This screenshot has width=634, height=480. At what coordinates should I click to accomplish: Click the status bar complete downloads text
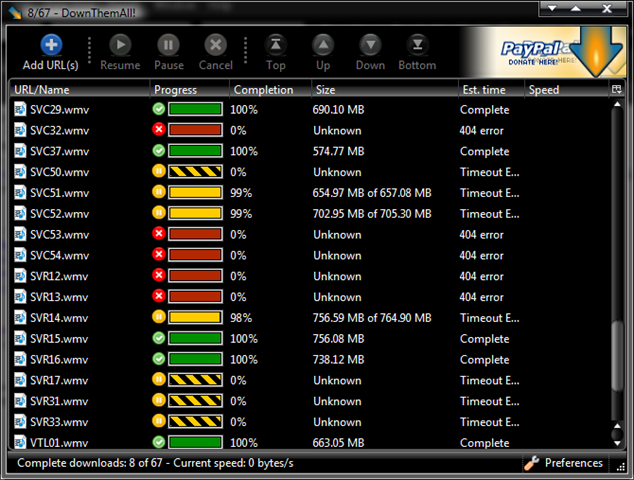155,463
